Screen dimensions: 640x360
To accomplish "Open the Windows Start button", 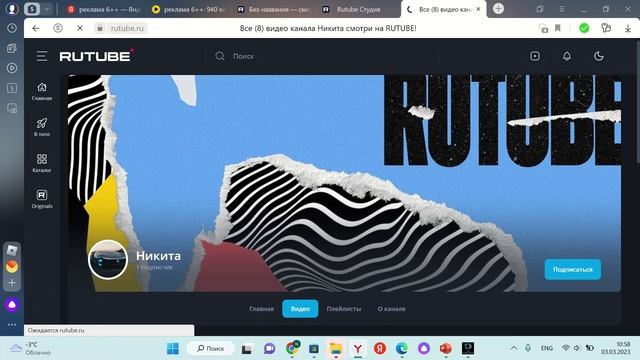I will point(173,349).
